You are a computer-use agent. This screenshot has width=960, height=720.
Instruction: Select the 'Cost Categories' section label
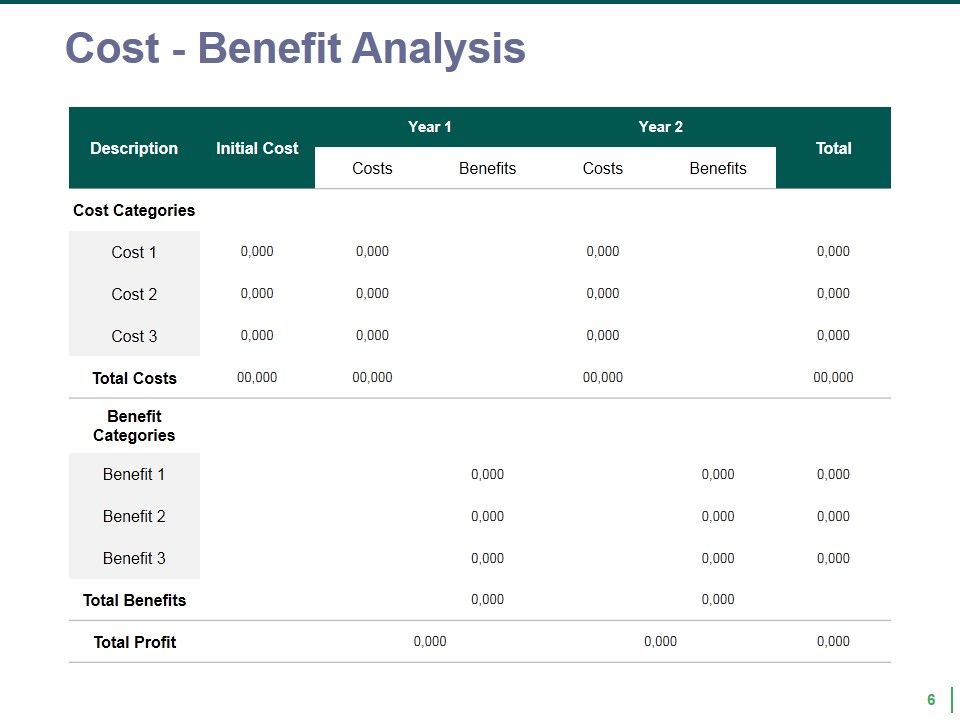pos(134,211)
